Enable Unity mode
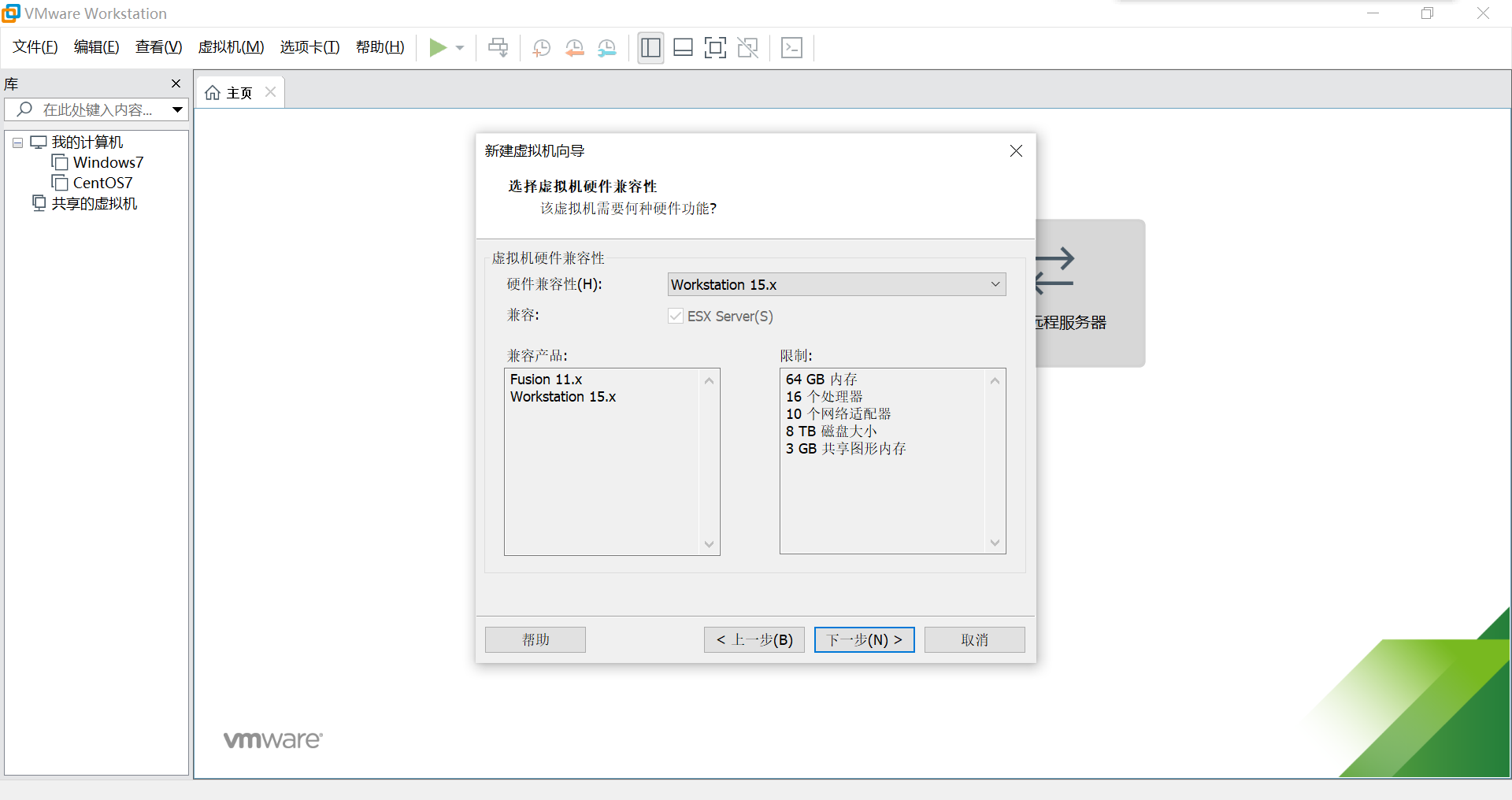The height and width of the screenshot is (800, 1512). coord(747,47)
